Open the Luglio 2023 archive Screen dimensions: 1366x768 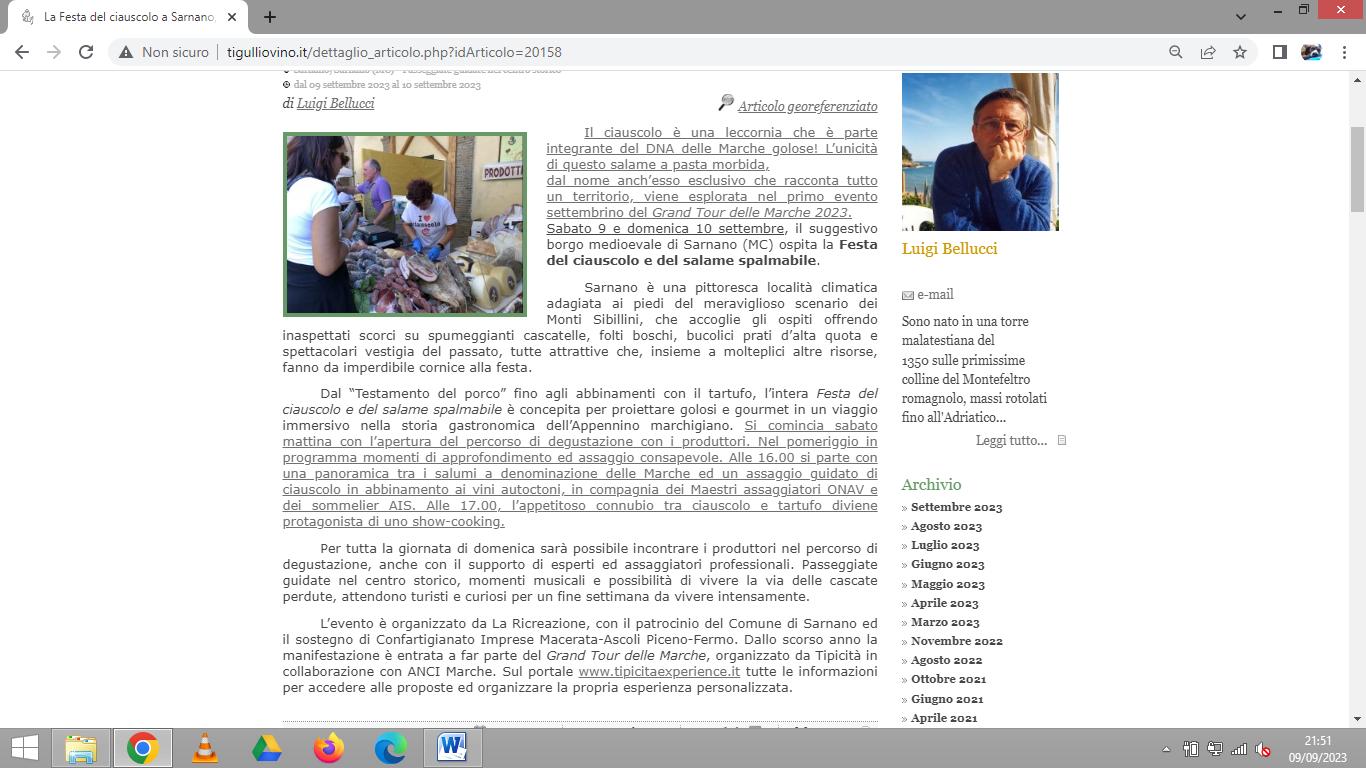(945, 545)
